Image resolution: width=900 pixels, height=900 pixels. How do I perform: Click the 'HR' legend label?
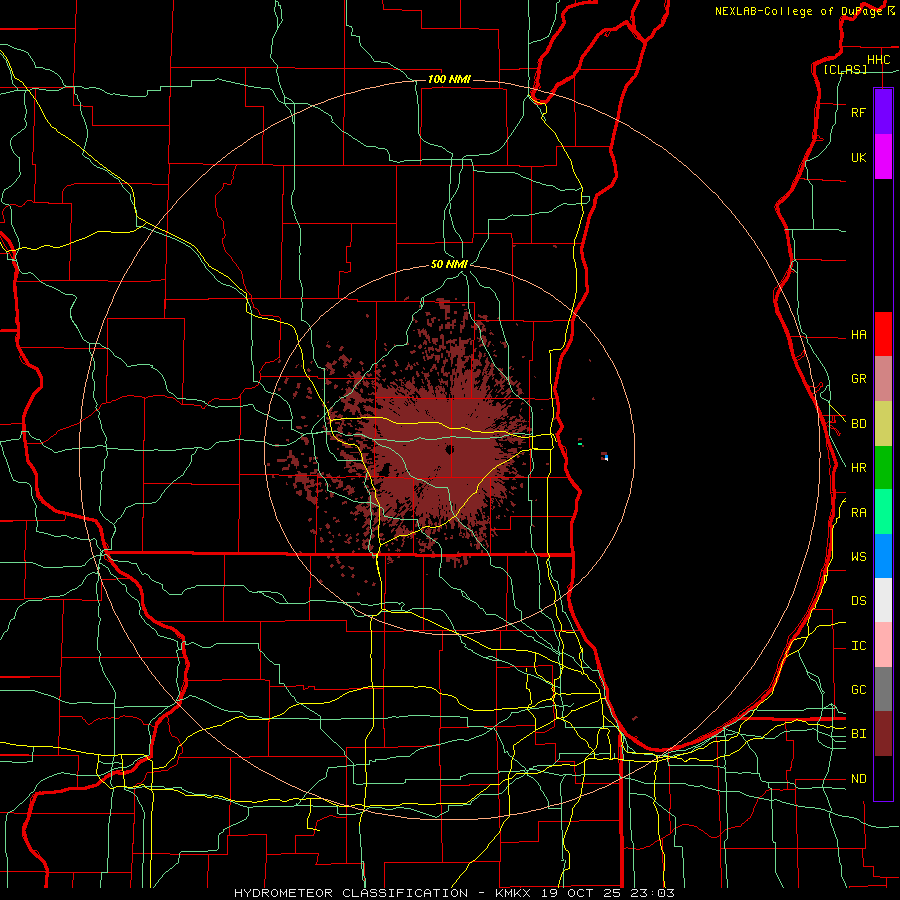click(x=858, y=468)
